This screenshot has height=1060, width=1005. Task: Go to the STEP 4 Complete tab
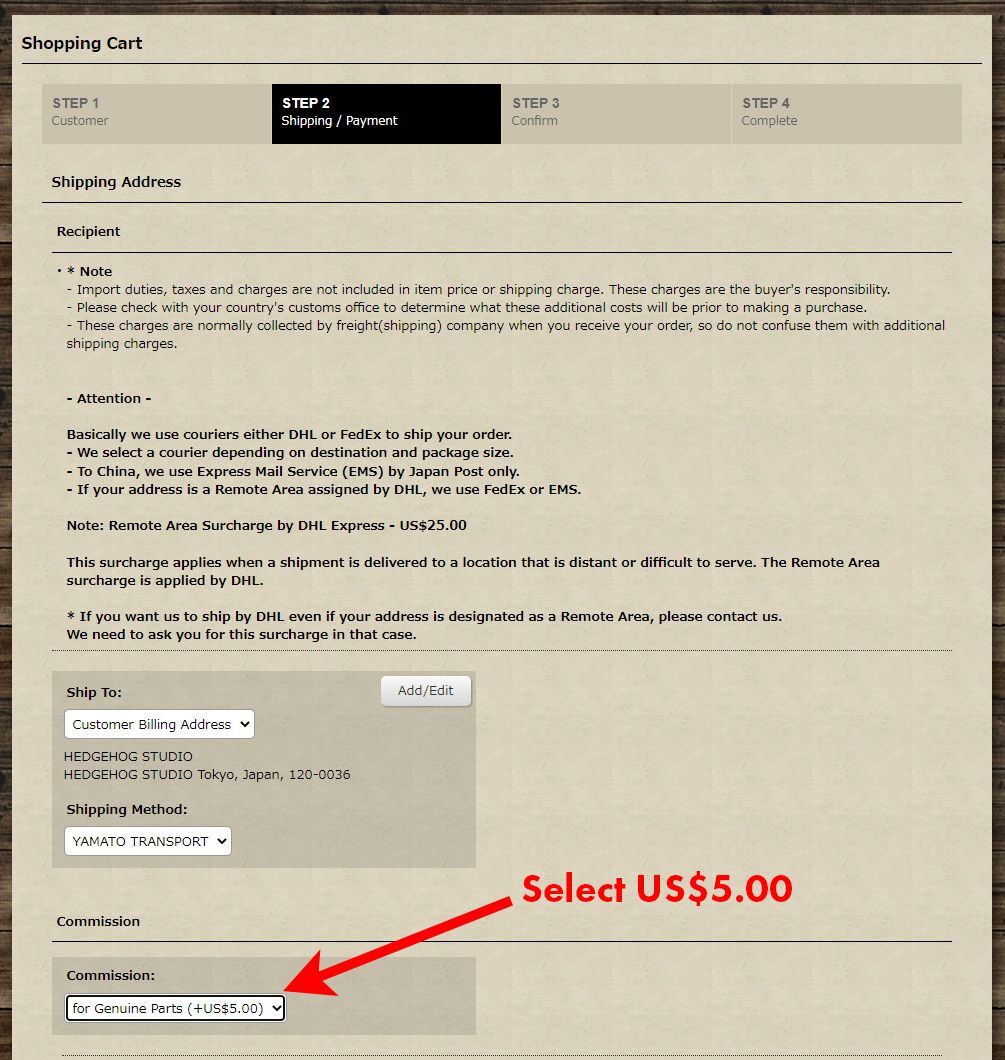847,114
